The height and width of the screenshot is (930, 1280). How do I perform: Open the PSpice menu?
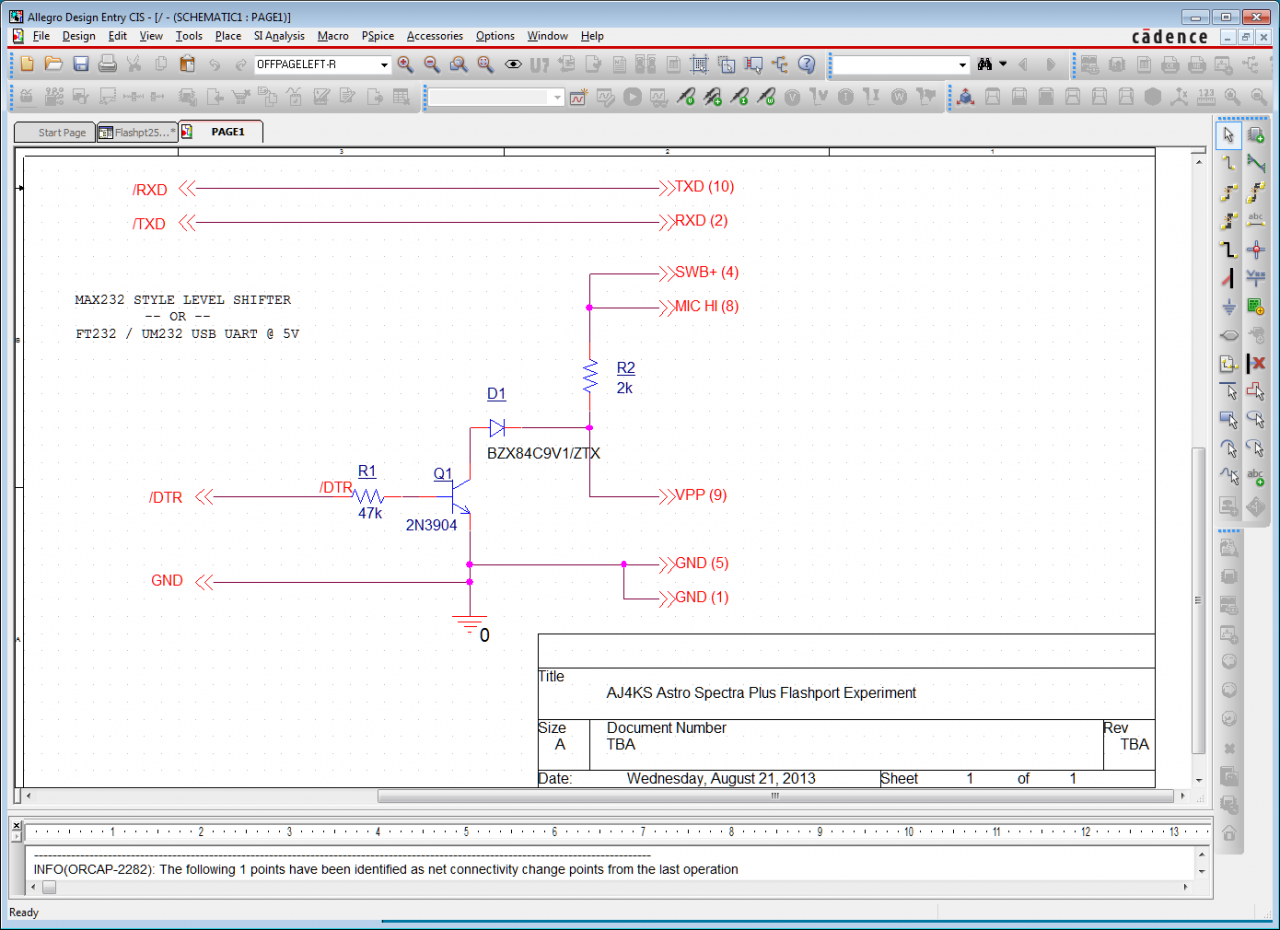377,36
